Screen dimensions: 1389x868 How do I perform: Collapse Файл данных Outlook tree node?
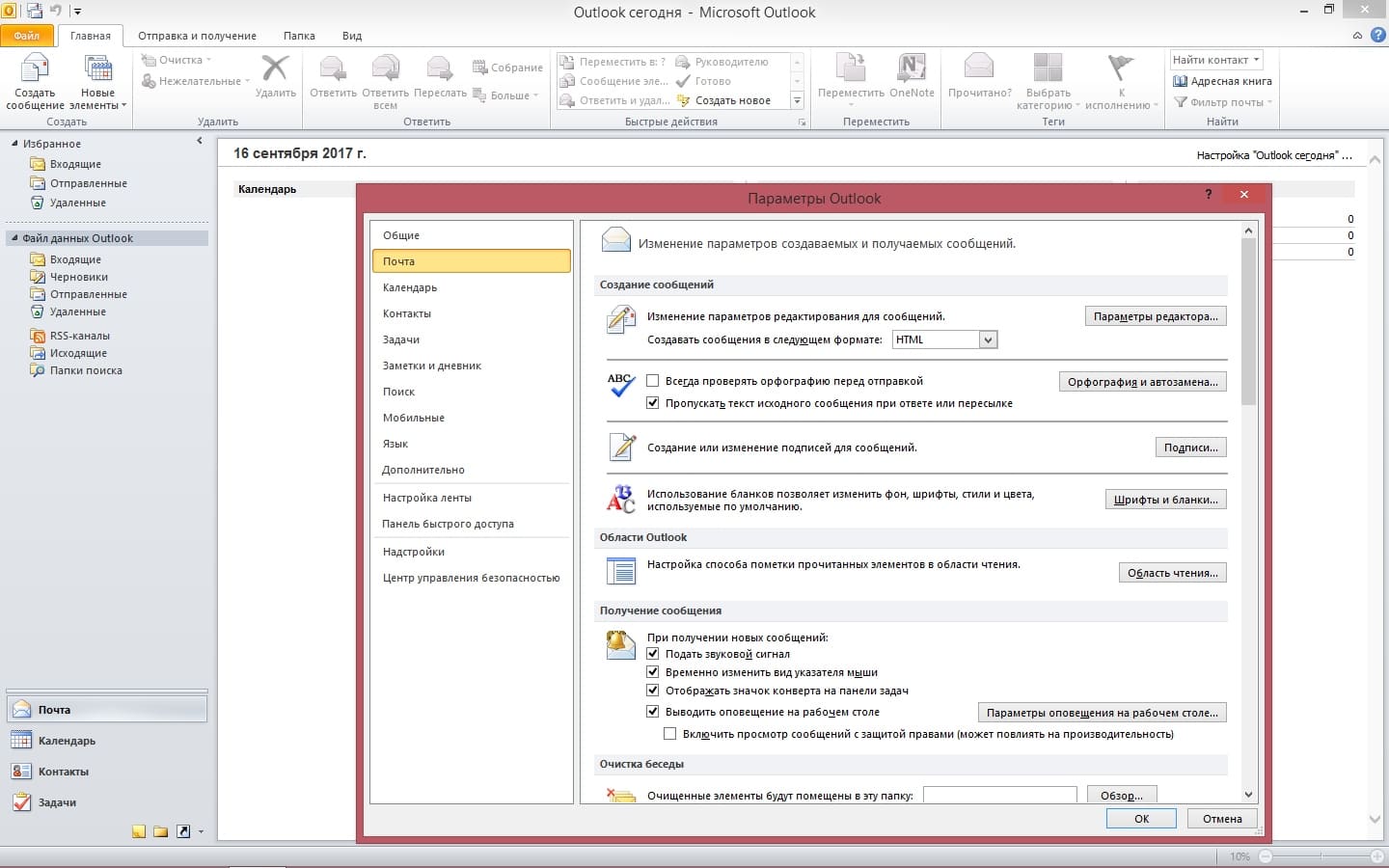point(14,238)
